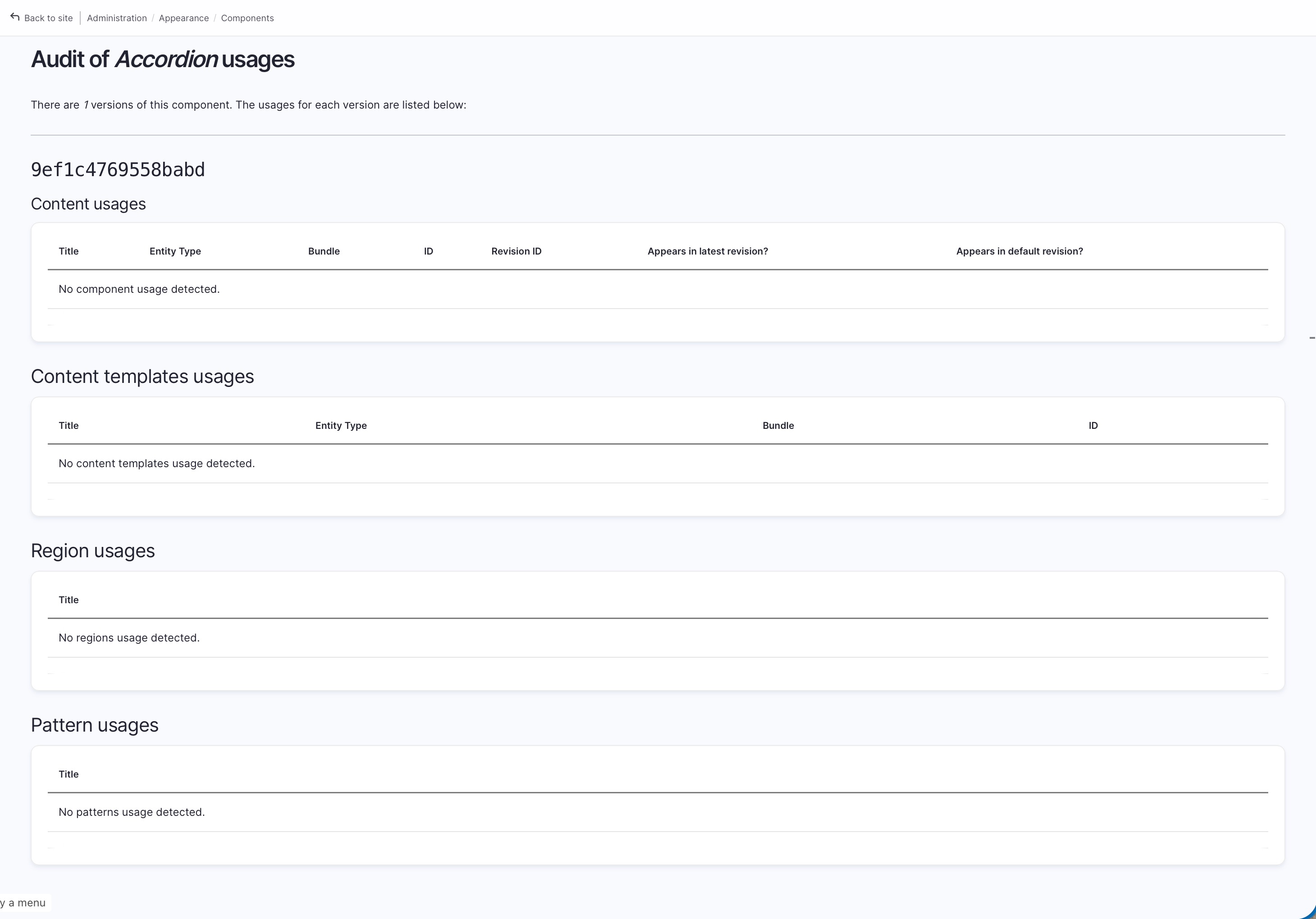Click the Title header in Pattern usages
This screenshot has width=1316, height=919.
[x=69, y=774]
